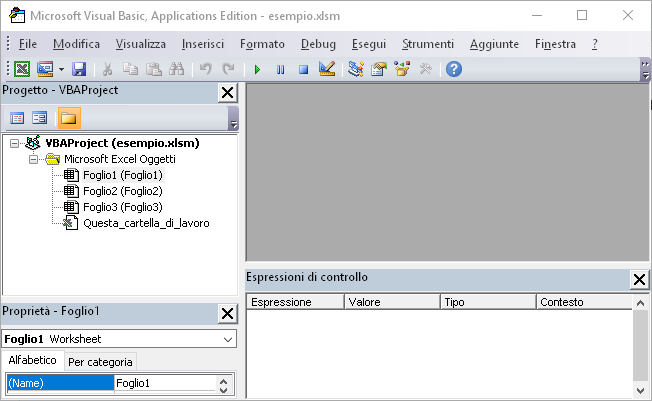
Task: Click the Paste clipboard icon
Action: tap(153, 69)
